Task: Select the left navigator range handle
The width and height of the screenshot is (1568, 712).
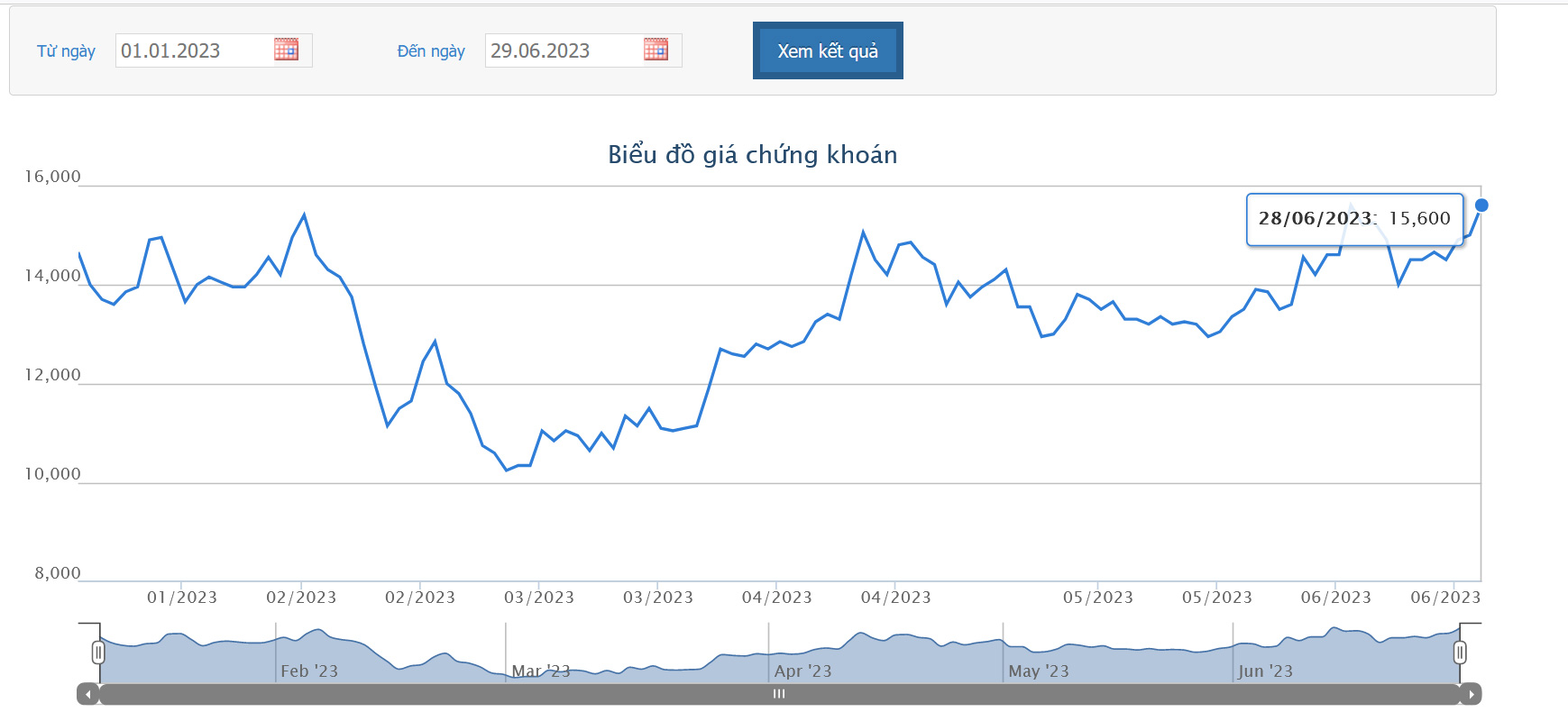Action: tap(98, 652)
